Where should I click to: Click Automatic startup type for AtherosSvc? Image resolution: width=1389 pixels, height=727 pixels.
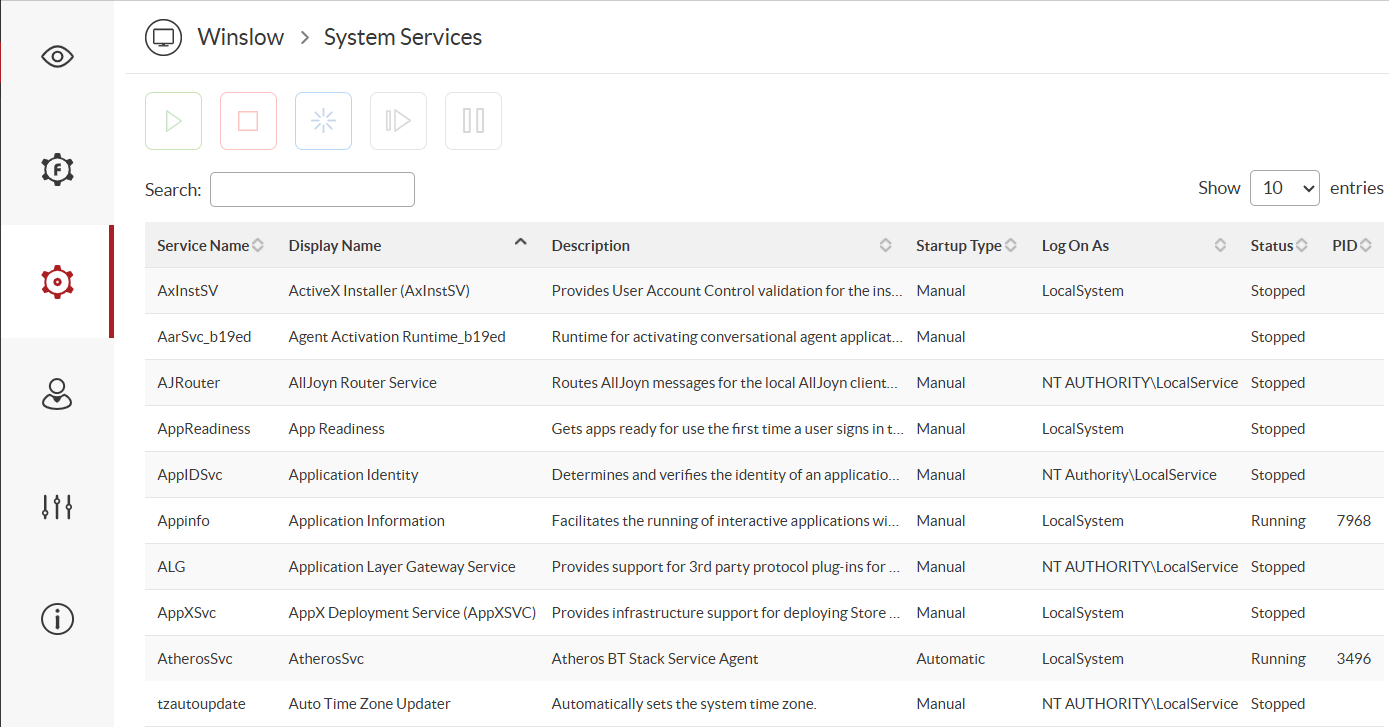click(x=950, y=659)
